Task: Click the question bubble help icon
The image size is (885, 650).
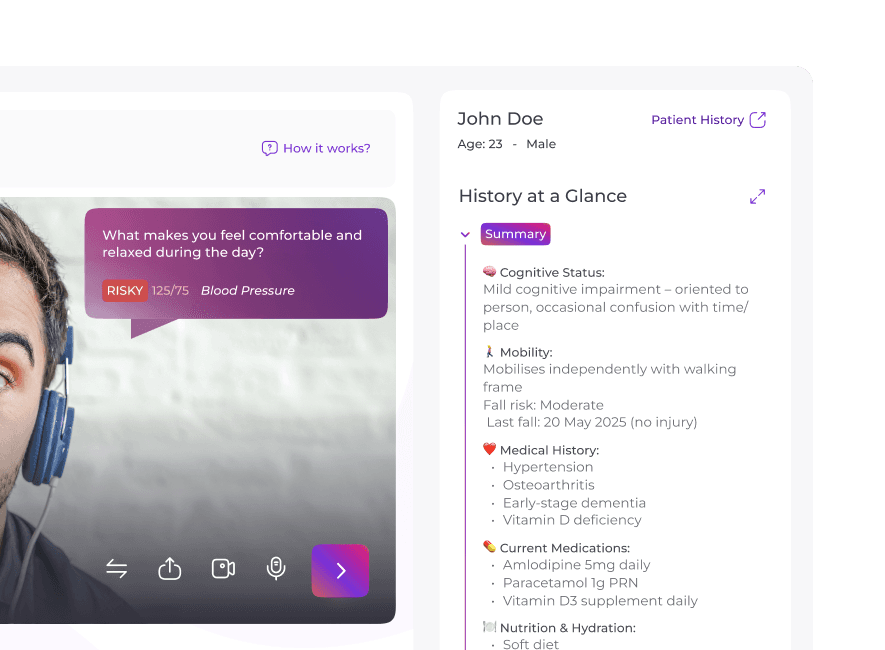Action: coord(269,148)
